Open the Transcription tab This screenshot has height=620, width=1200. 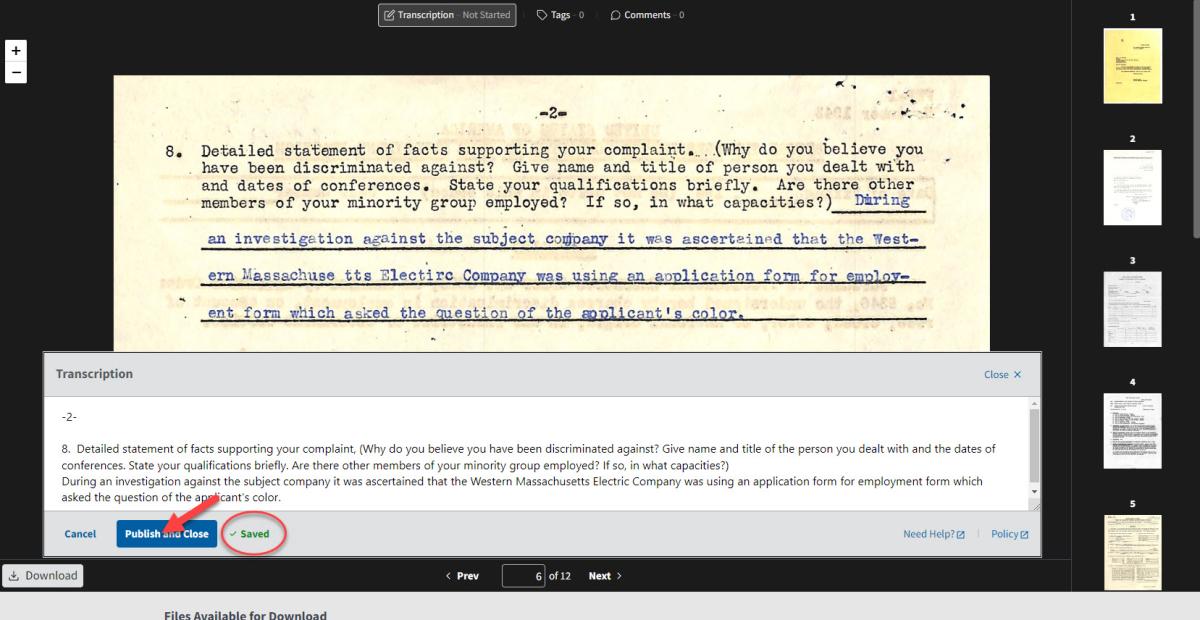[447, 15]
